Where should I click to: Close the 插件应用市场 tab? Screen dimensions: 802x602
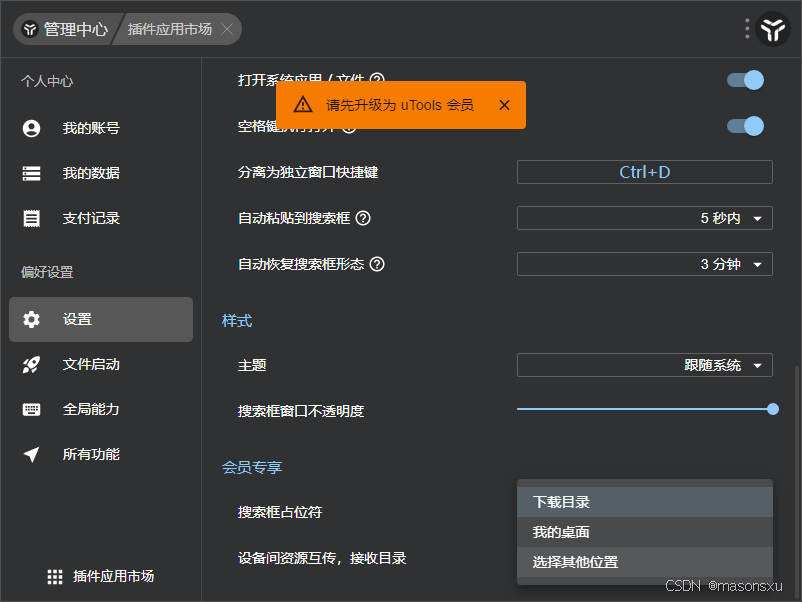(227, 29)
